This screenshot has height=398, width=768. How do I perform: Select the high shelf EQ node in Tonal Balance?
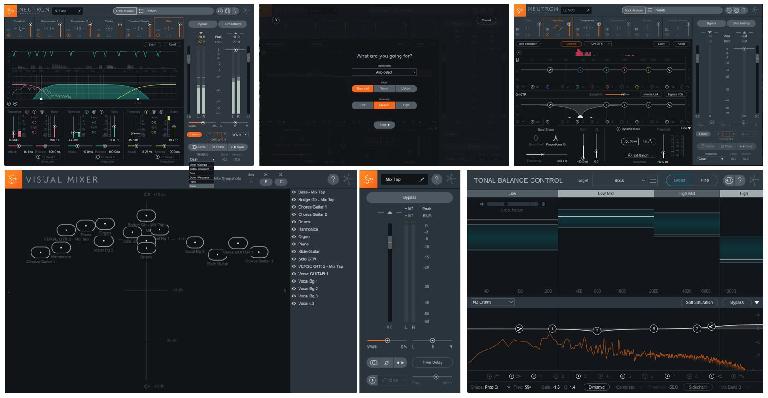(x=712, y=326)
